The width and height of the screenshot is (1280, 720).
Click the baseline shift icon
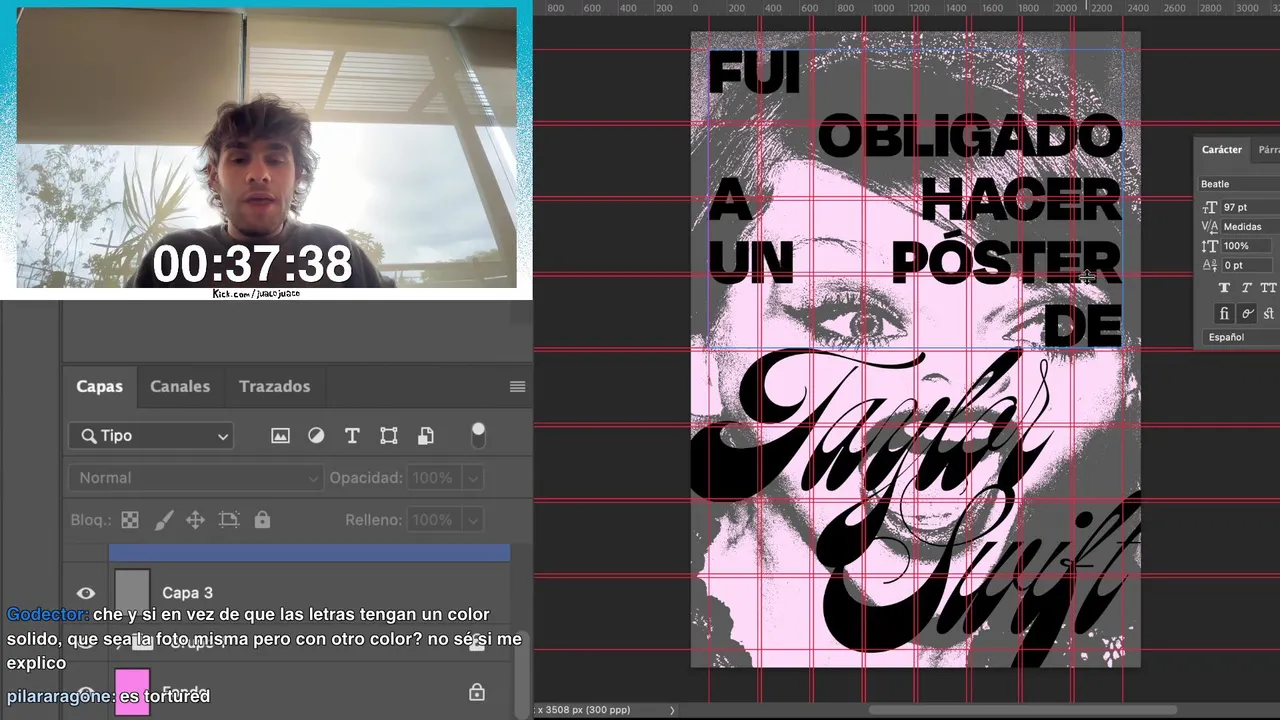pos(1209,265)
